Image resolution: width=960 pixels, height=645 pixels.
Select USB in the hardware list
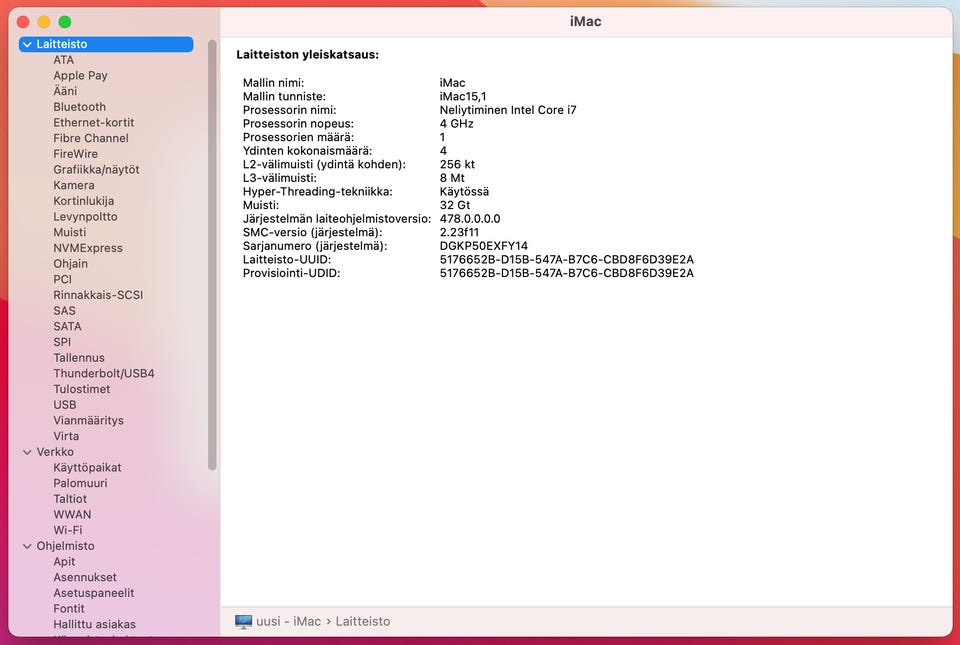tap(65, 405)
